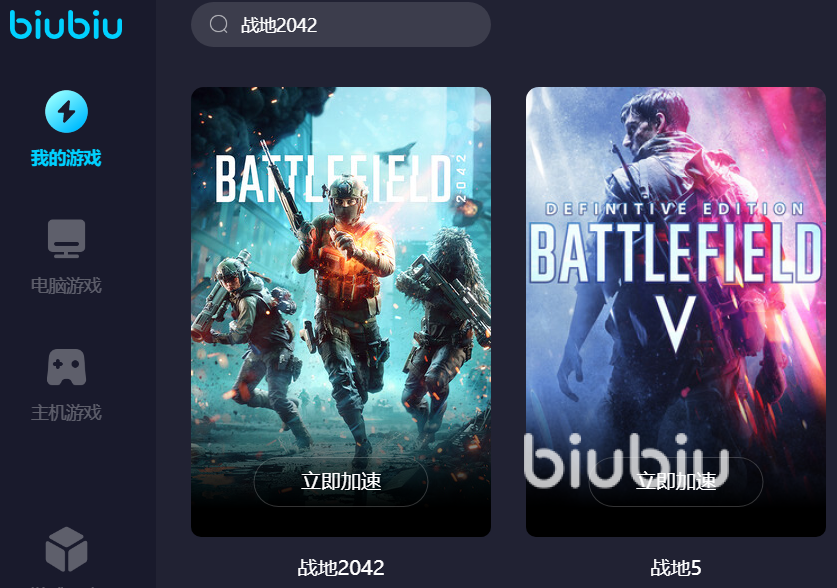The width and height of the screenshot is (837, 588).
Task: Click the large V on the Battlefield V cover
Action: click(x=676, y=324)
